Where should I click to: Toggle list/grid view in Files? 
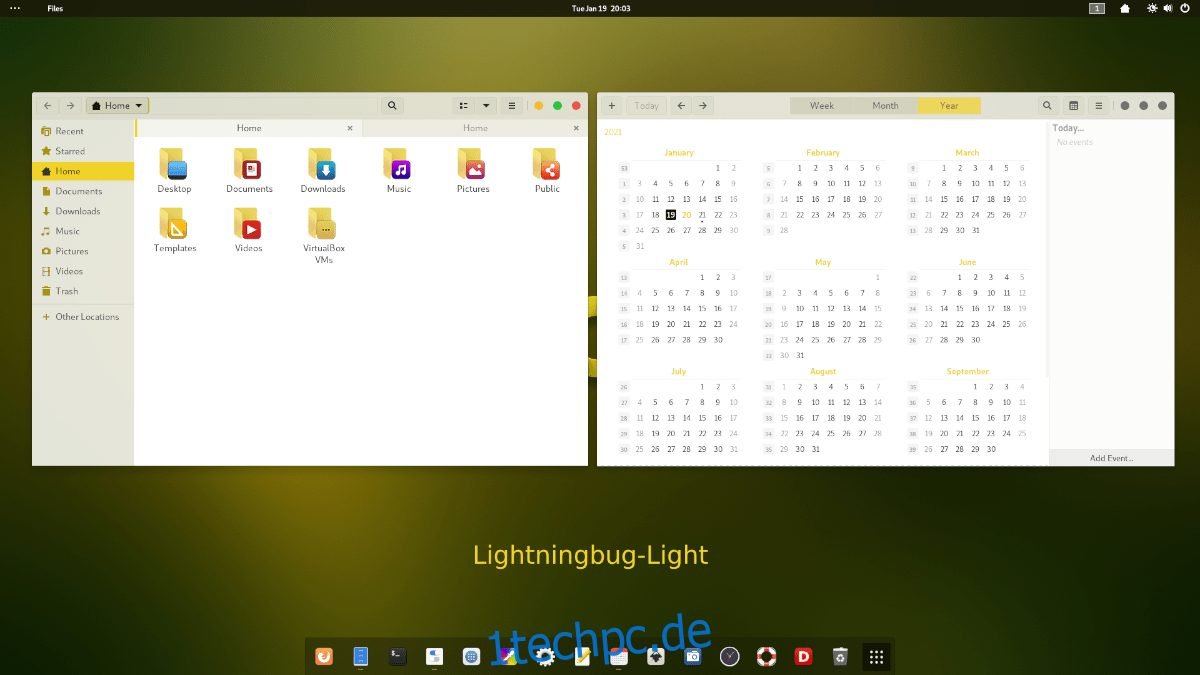463,105
